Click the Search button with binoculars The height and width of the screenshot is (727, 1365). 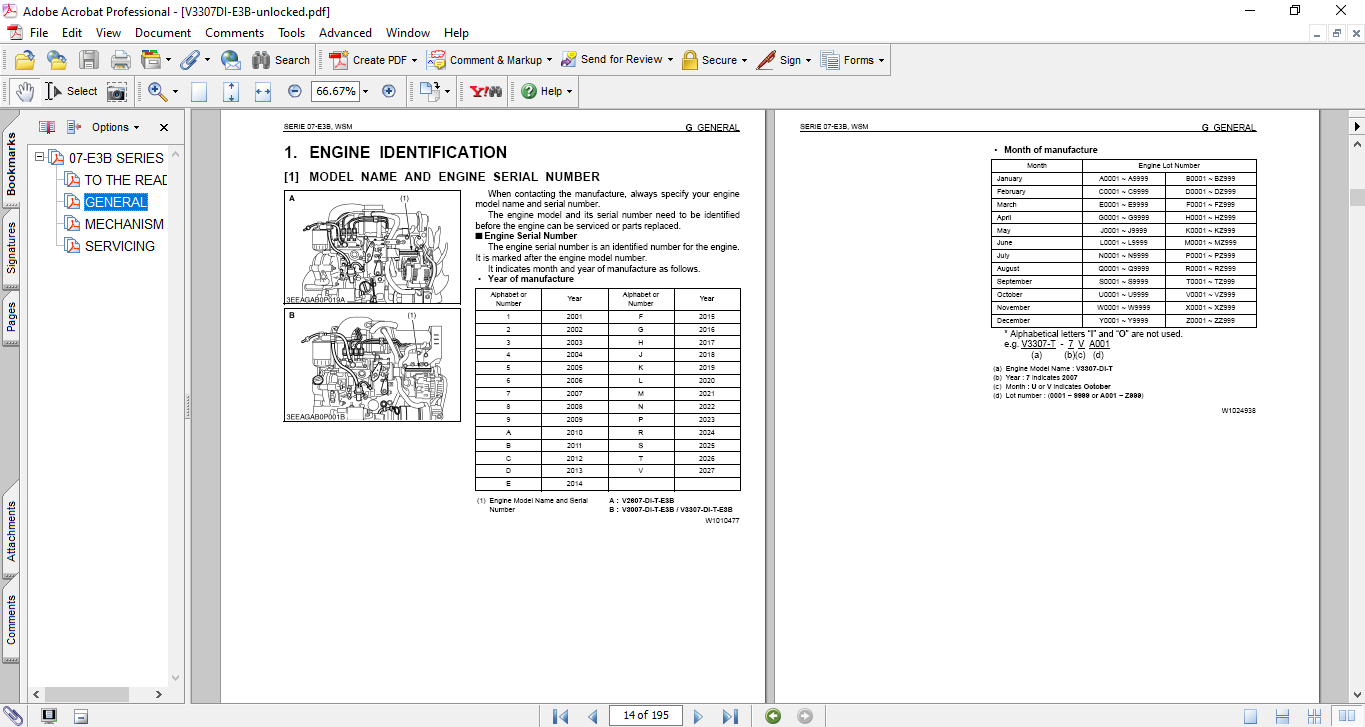pyautogui.click(x=280, y=60)
